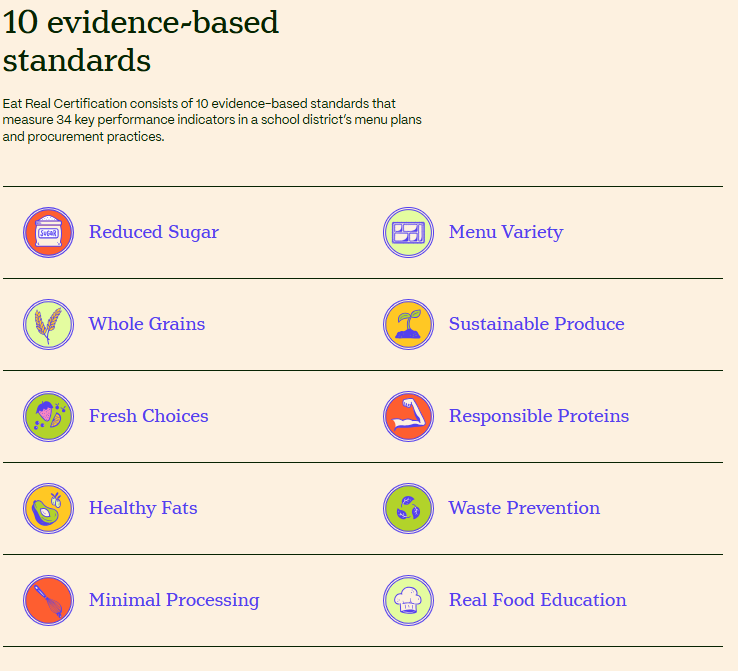
Task: Follow the Real Food Education link
Action: [537, 600]
